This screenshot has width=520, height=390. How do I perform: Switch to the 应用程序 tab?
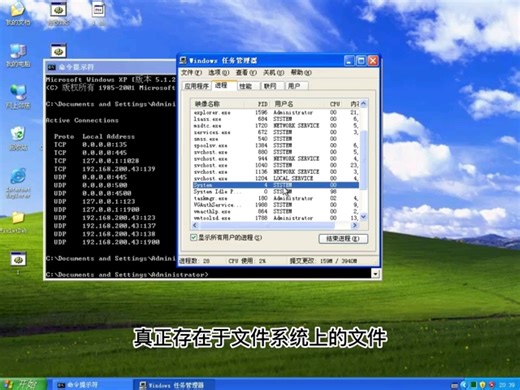point(197,86)
